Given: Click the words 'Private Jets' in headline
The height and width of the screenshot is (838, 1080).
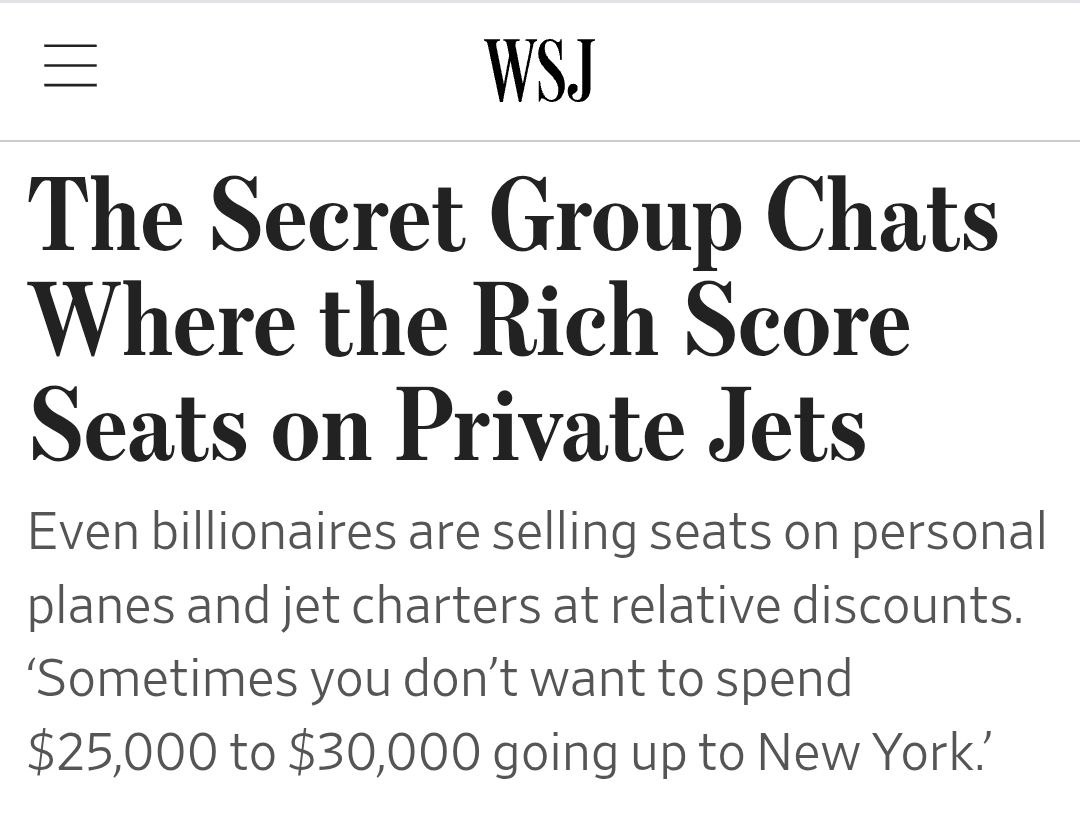Looking at the screenshot, I should tap(631, 425).
